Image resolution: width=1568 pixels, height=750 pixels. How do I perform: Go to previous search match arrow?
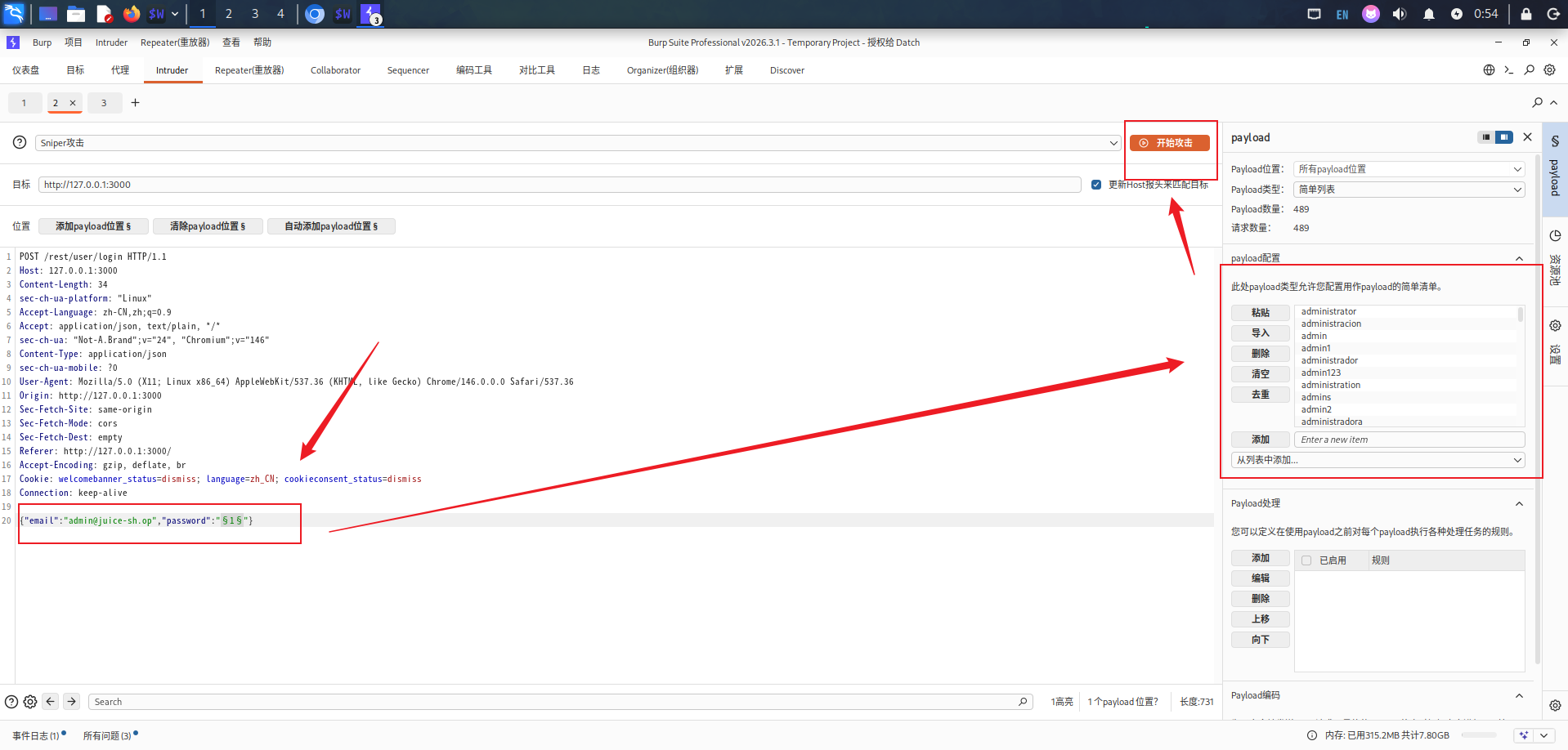point(51,701)
